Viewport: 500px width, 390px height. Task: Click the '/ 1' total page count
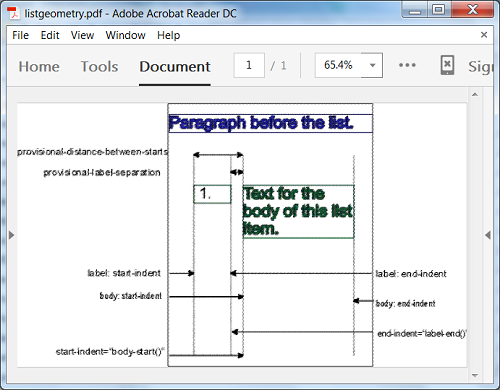click(x=278, y=65)
